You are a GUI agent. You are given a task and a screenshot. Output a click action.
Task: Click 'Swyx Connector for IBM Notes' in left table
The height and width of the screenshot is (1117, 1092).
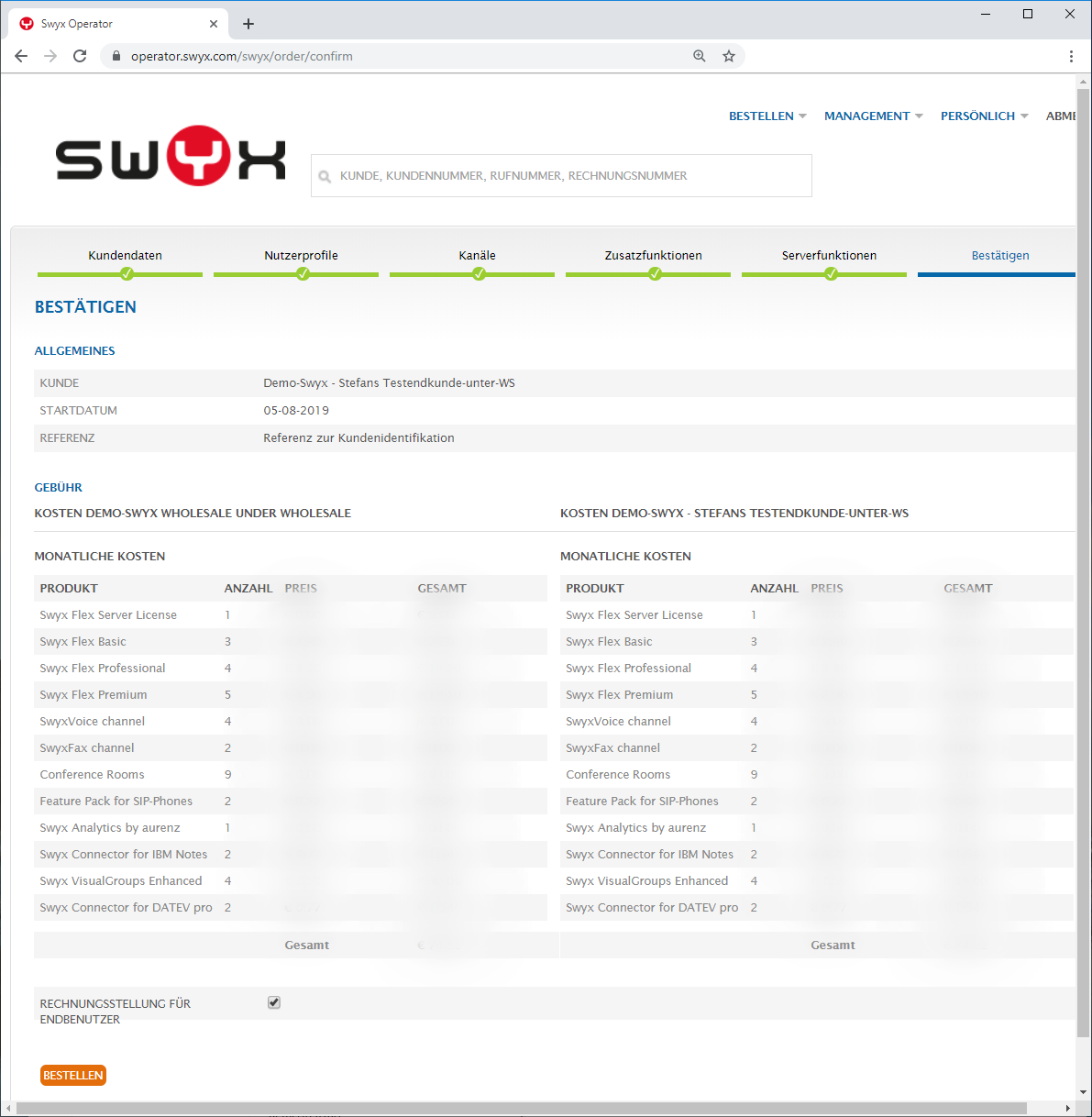coord(123,855)
